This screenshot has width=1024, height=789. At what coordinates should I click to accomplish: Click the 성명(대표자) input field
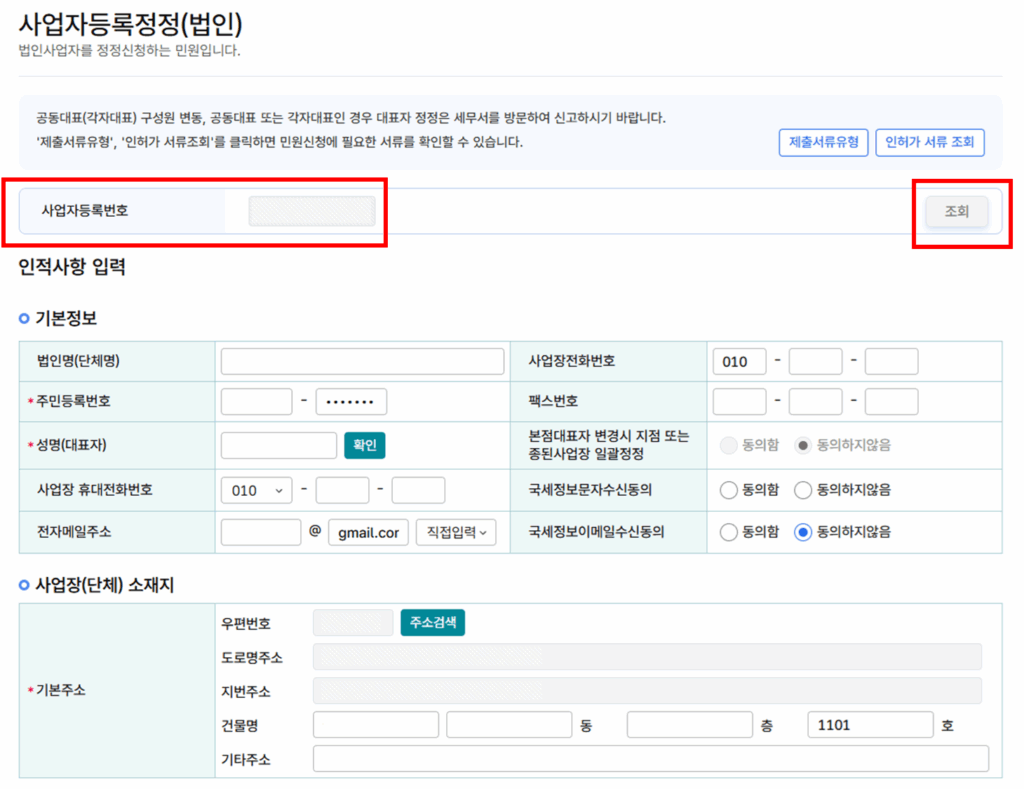(x=277, y=445)
